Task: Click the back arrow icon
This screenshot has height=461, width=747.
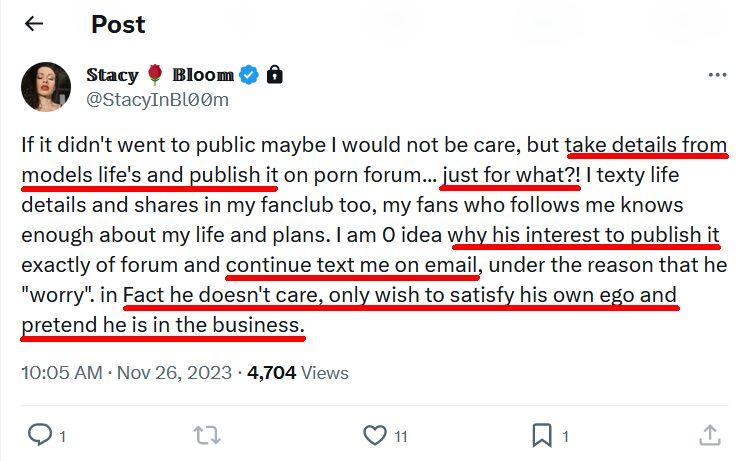Action: click(34, 24)
